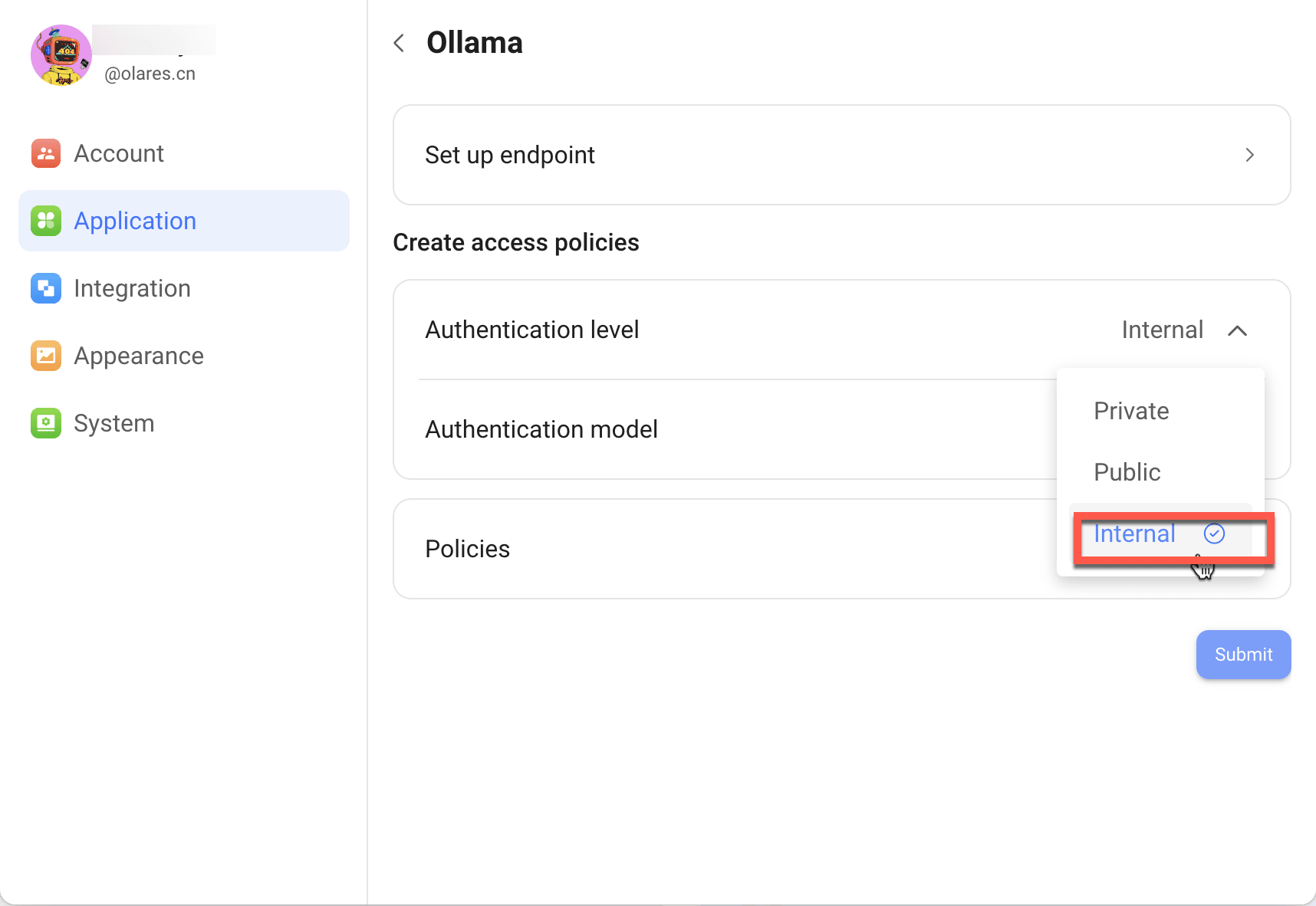Click the blue Integration icon

coord(46,288)
